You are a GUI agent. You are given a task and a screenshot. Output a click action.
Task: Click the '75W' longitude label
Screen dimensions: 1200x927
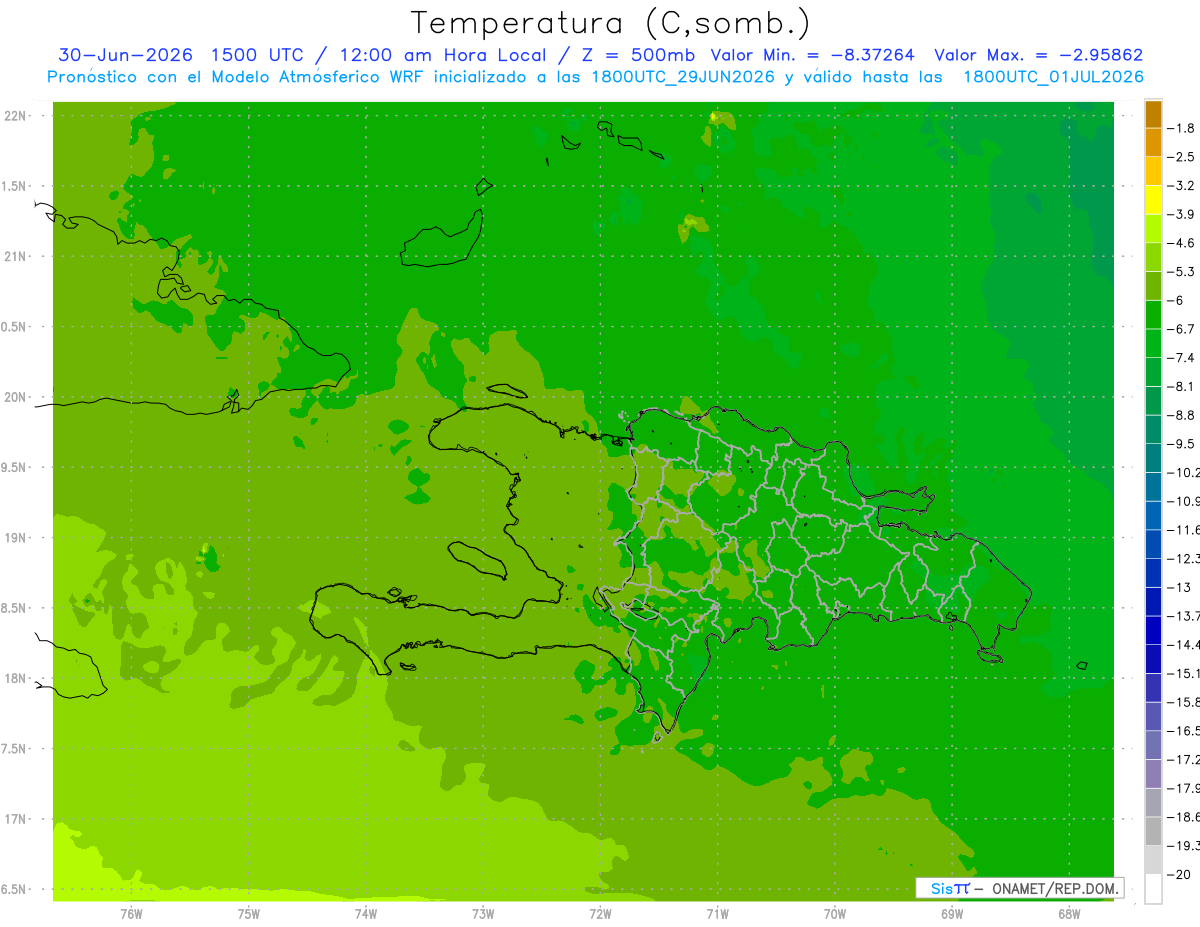tap(248, 913)
